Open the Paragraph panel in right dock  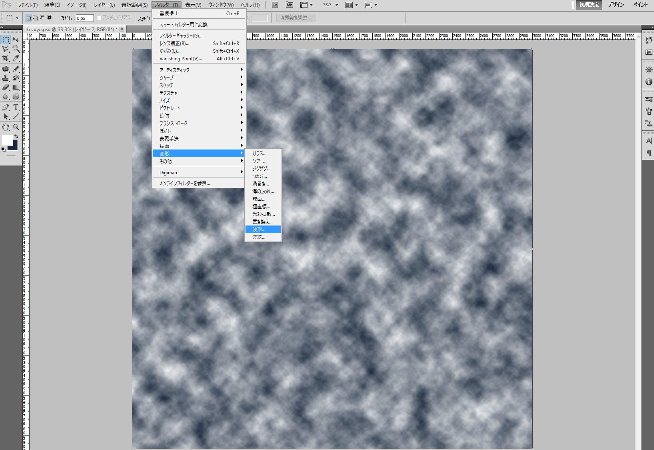[649, 153]
